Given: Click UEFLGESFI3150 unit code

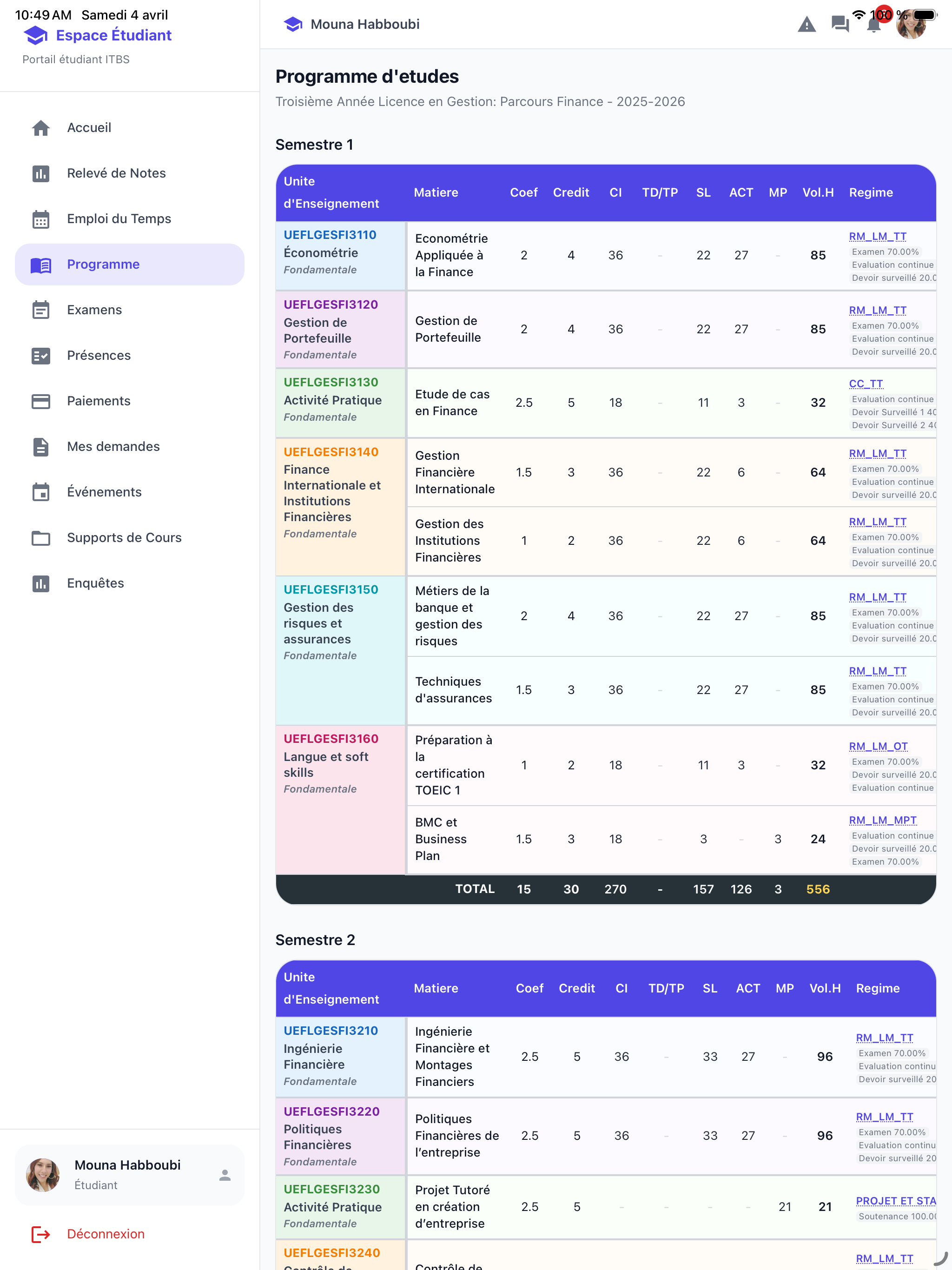Looking at the screenshot, I should (331, 589).
